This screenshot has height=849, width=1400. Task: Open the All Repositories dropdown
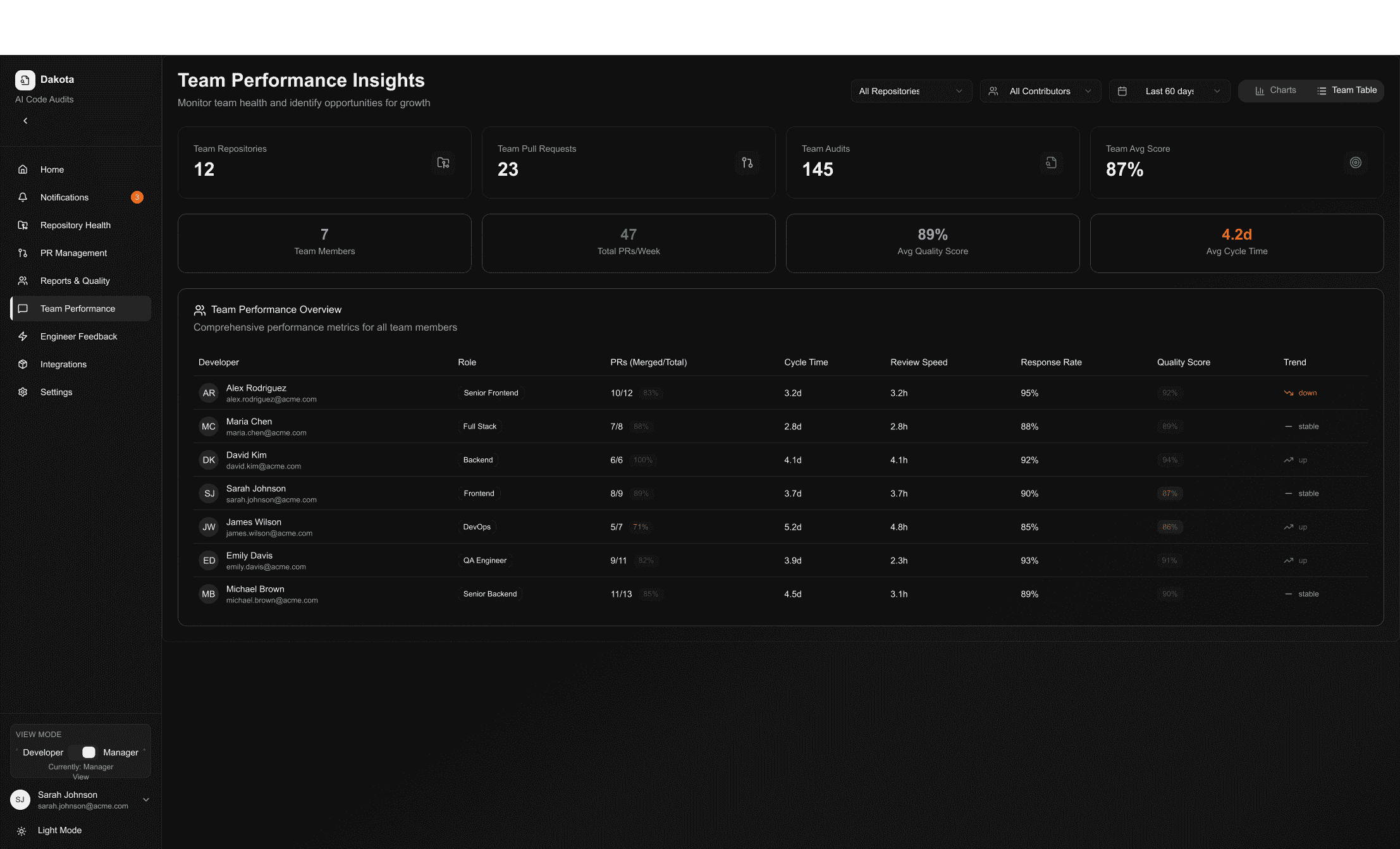click(x=911, y=91)
